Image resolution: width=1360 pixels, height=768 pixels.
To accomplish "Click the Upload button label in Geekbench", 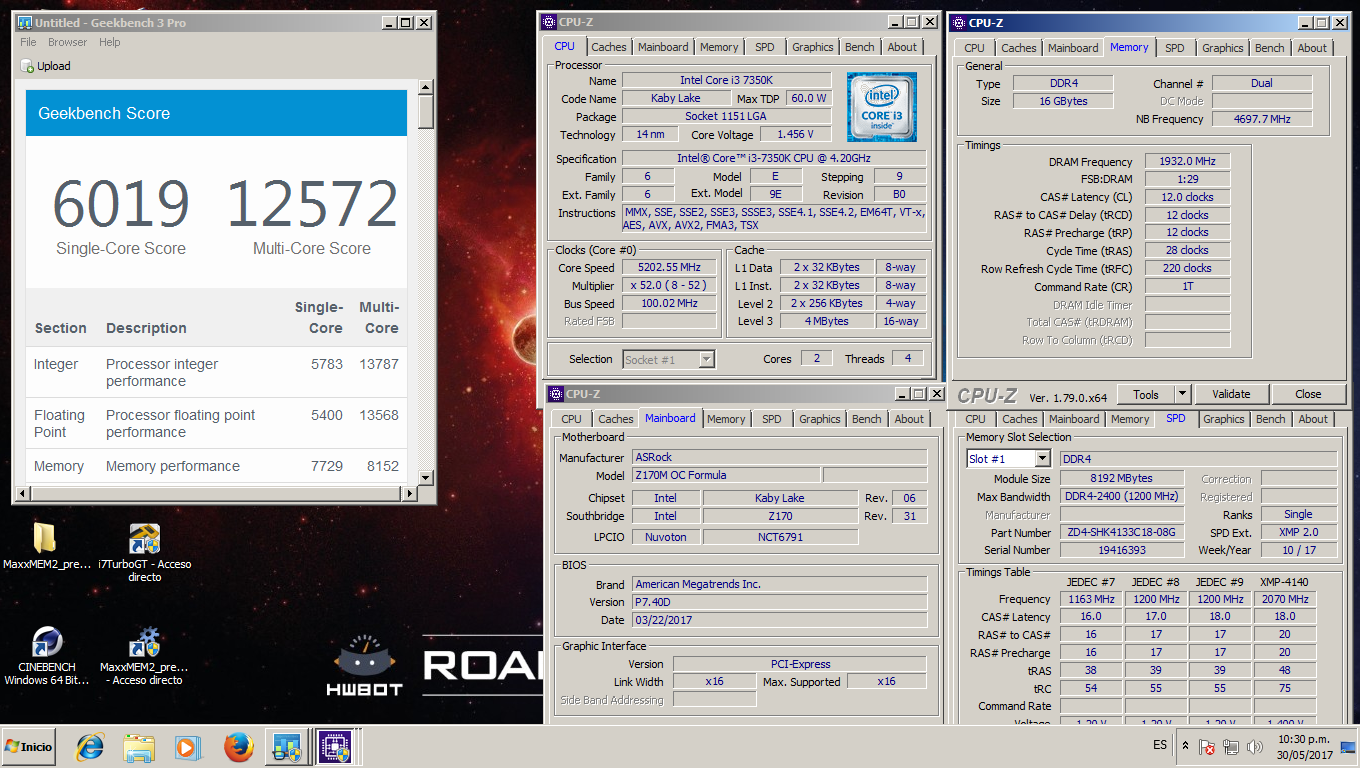I will tap(54, 66).
